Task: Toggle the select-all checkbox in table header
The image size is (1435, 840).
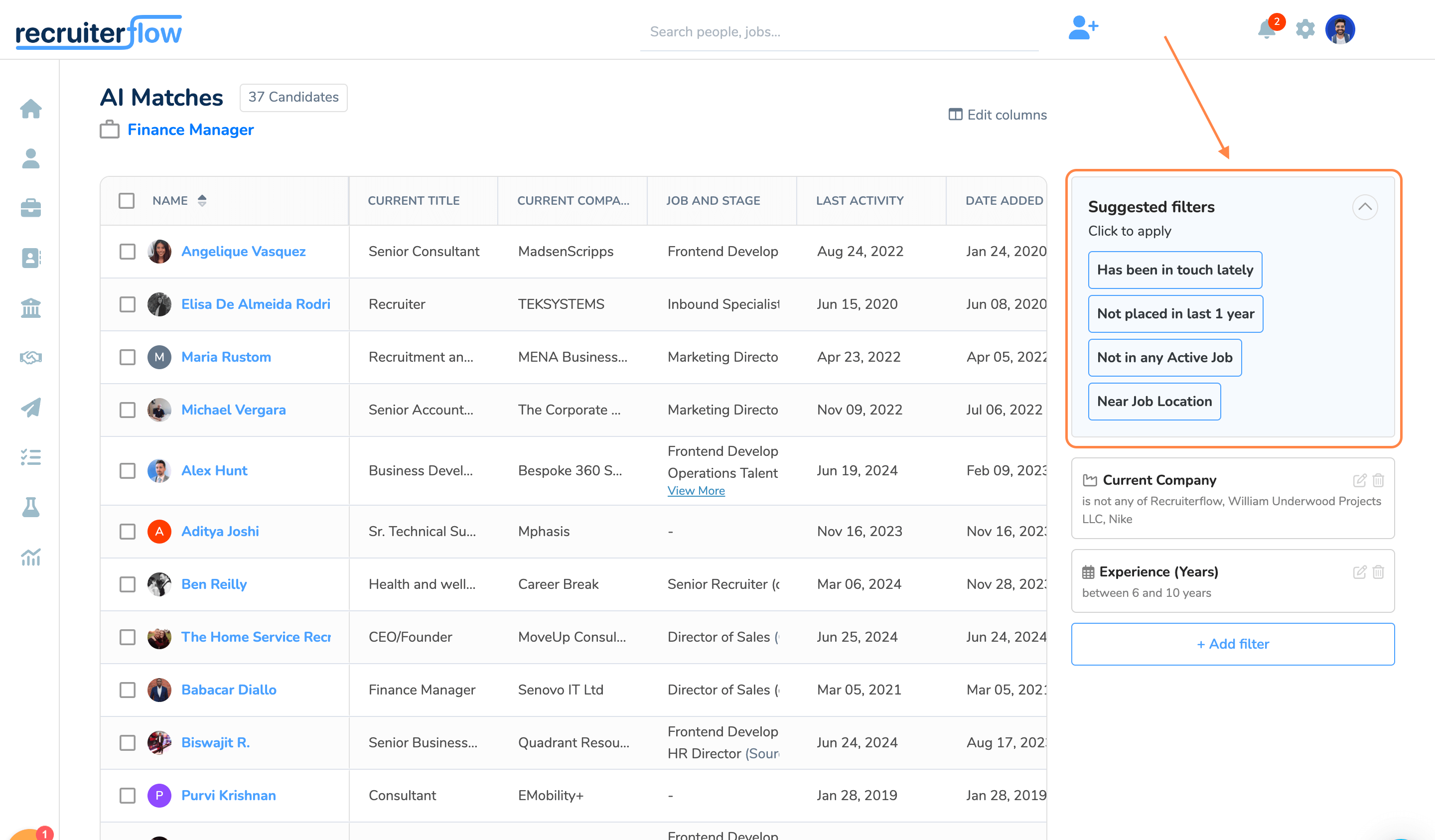Action: click(x=127, y=200)
